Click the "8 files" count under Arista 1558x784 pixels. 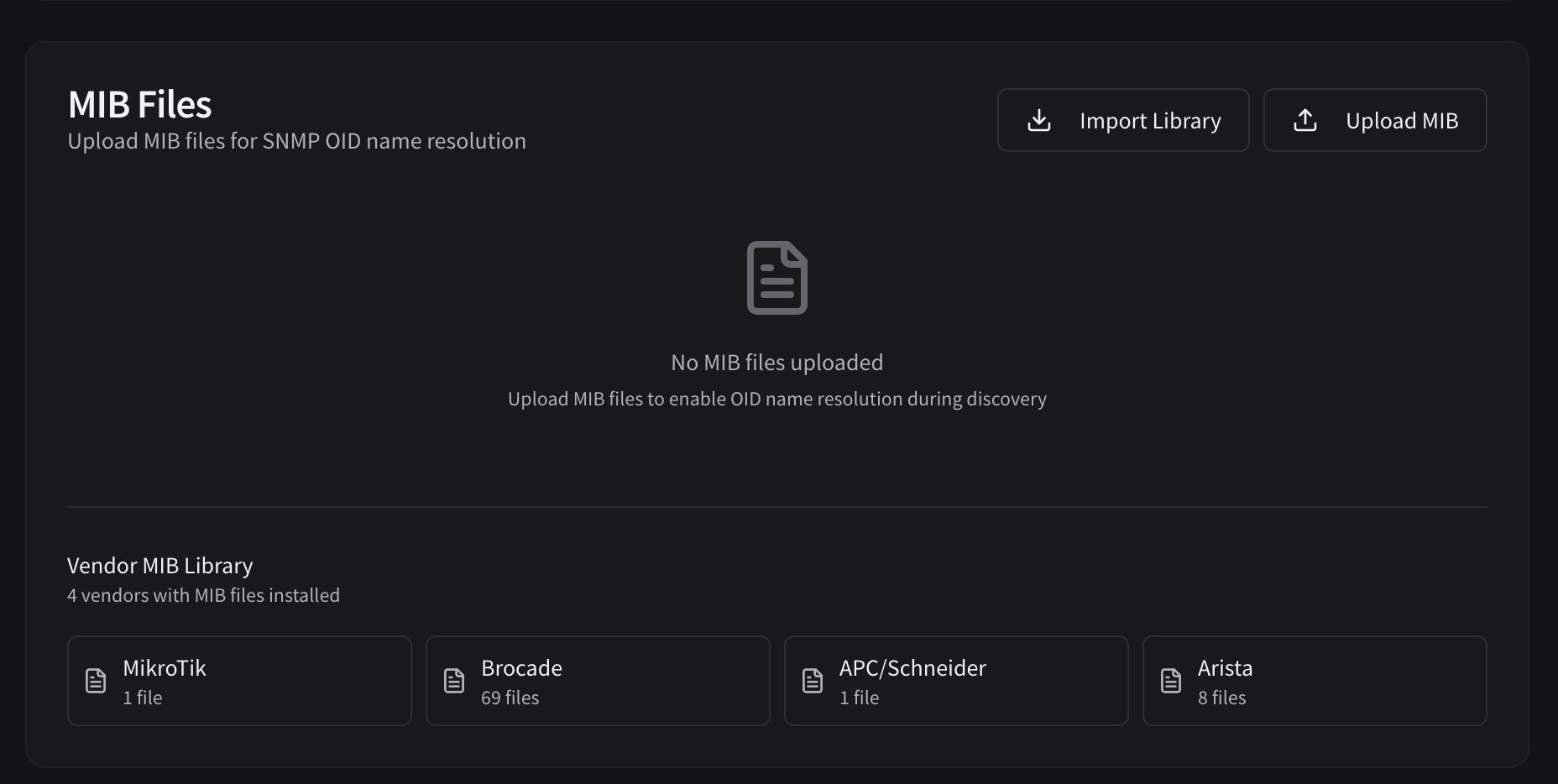tap(1221, 698)
